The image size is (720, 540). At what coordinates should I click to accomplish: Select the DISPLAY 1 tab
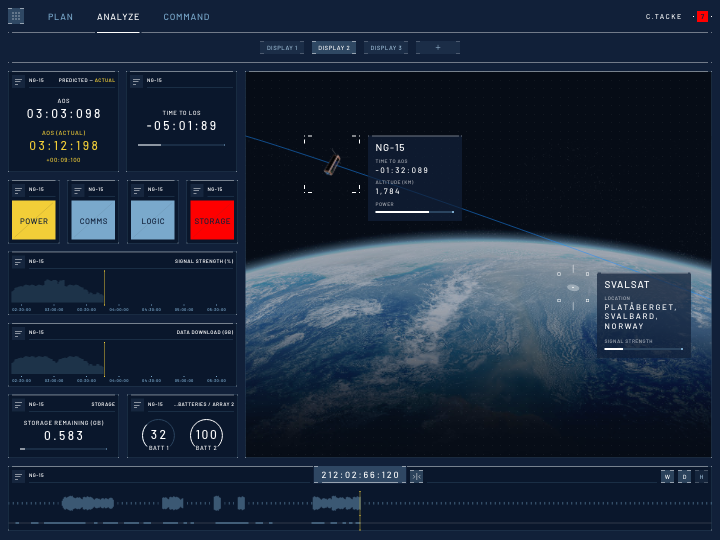point(282,48)
